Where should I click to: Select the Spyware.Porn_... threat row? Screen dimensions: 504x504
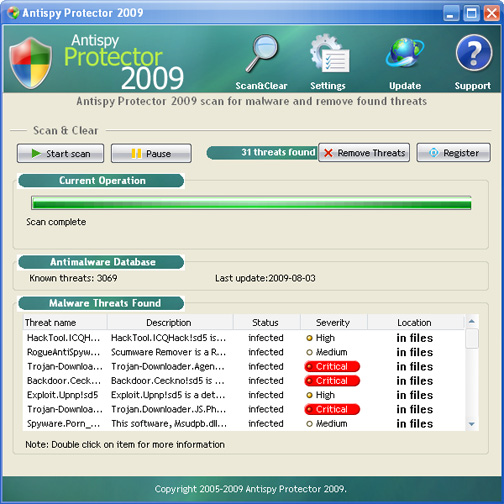[244, 424]
